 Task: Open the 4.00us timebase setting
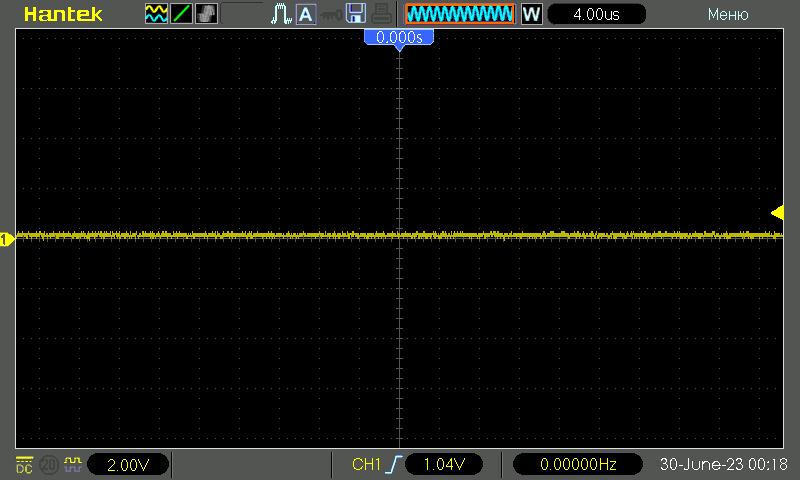coord(596,14)
